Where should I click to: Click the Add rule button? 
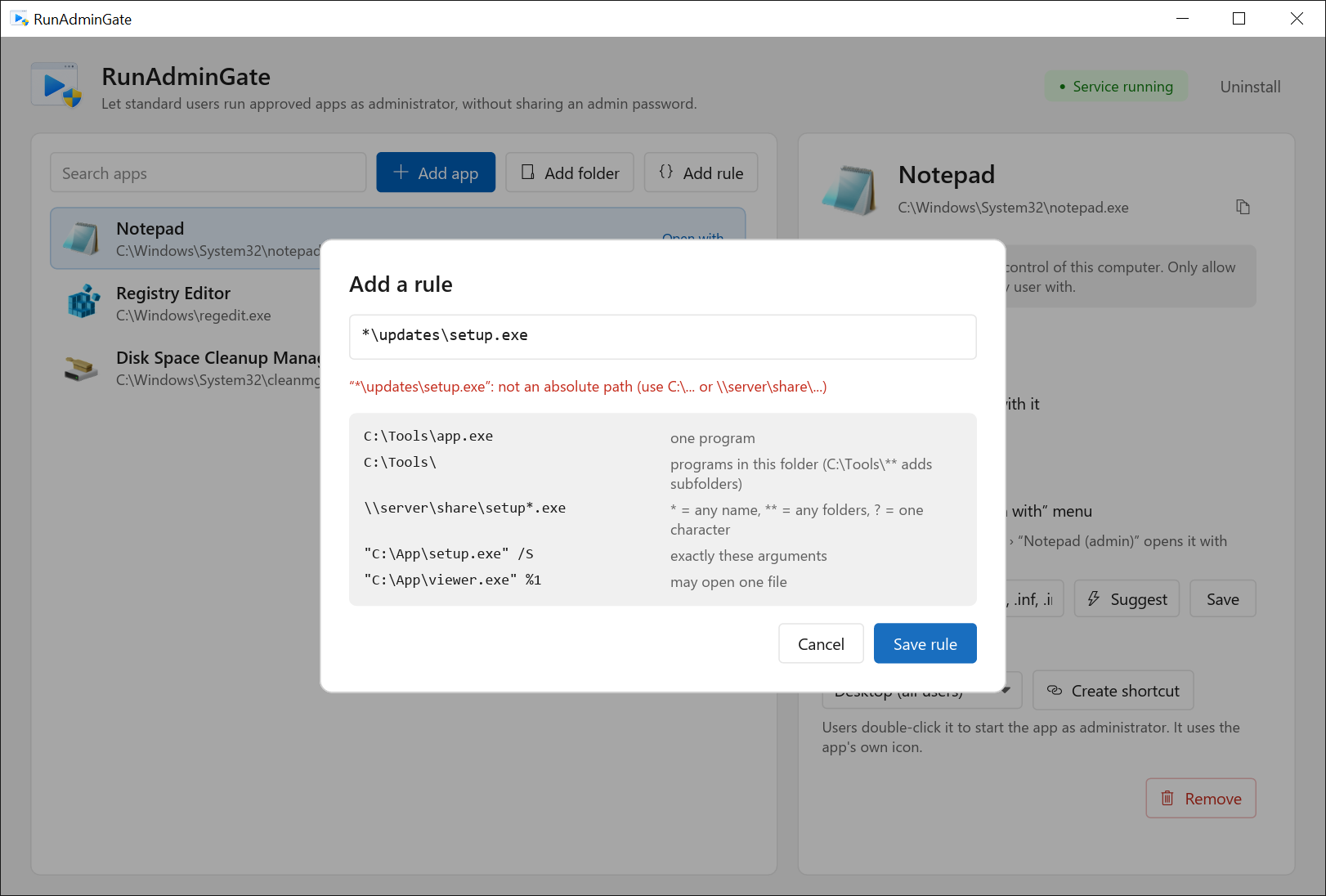point(701,172)
